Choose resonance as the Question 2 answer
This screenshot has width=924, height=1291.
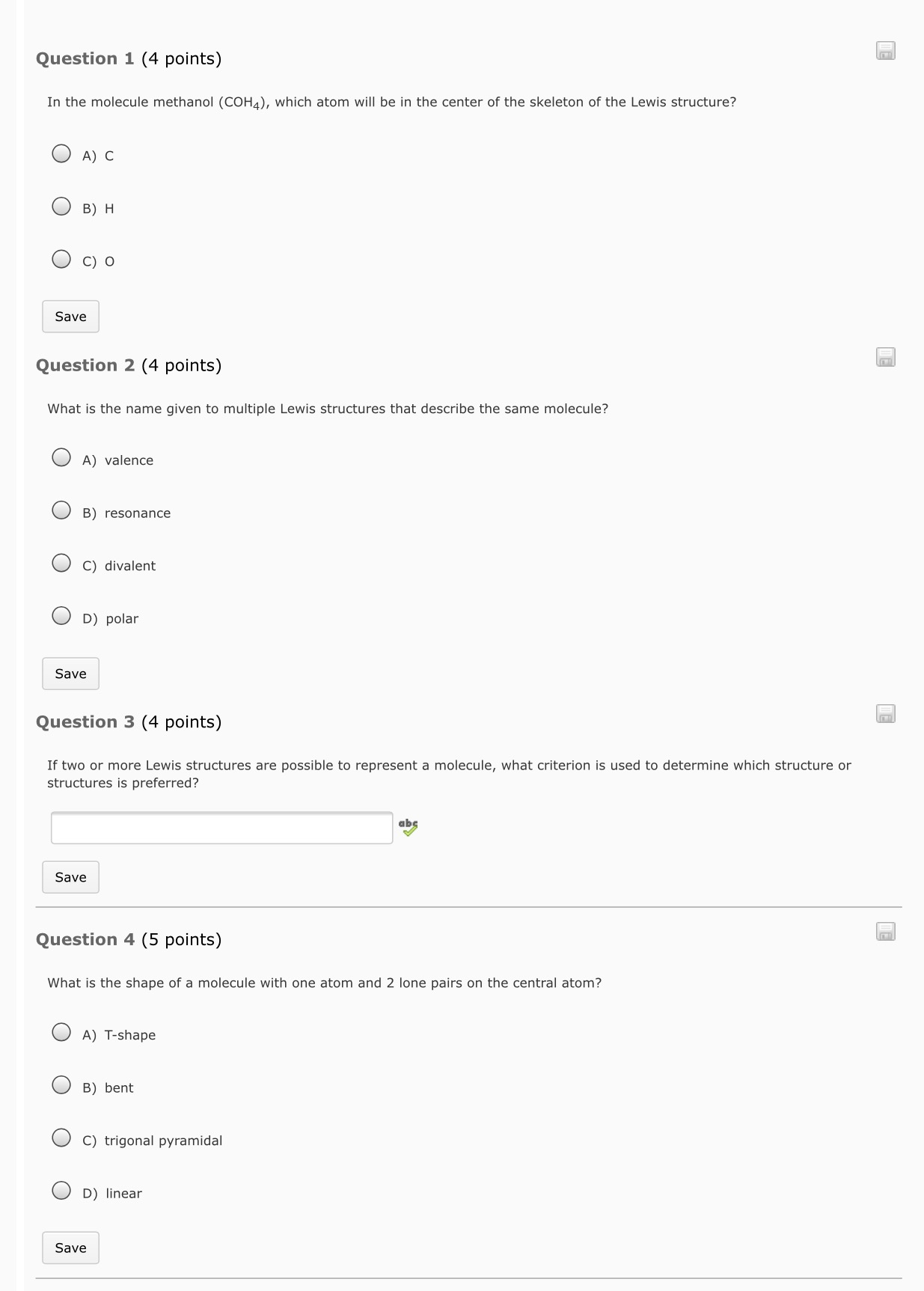click(x=61, y=510)
